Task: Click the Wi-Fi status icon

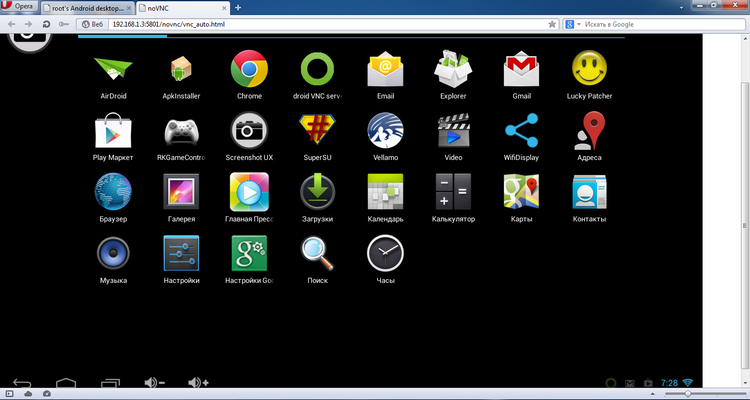Action: (688, 383)
